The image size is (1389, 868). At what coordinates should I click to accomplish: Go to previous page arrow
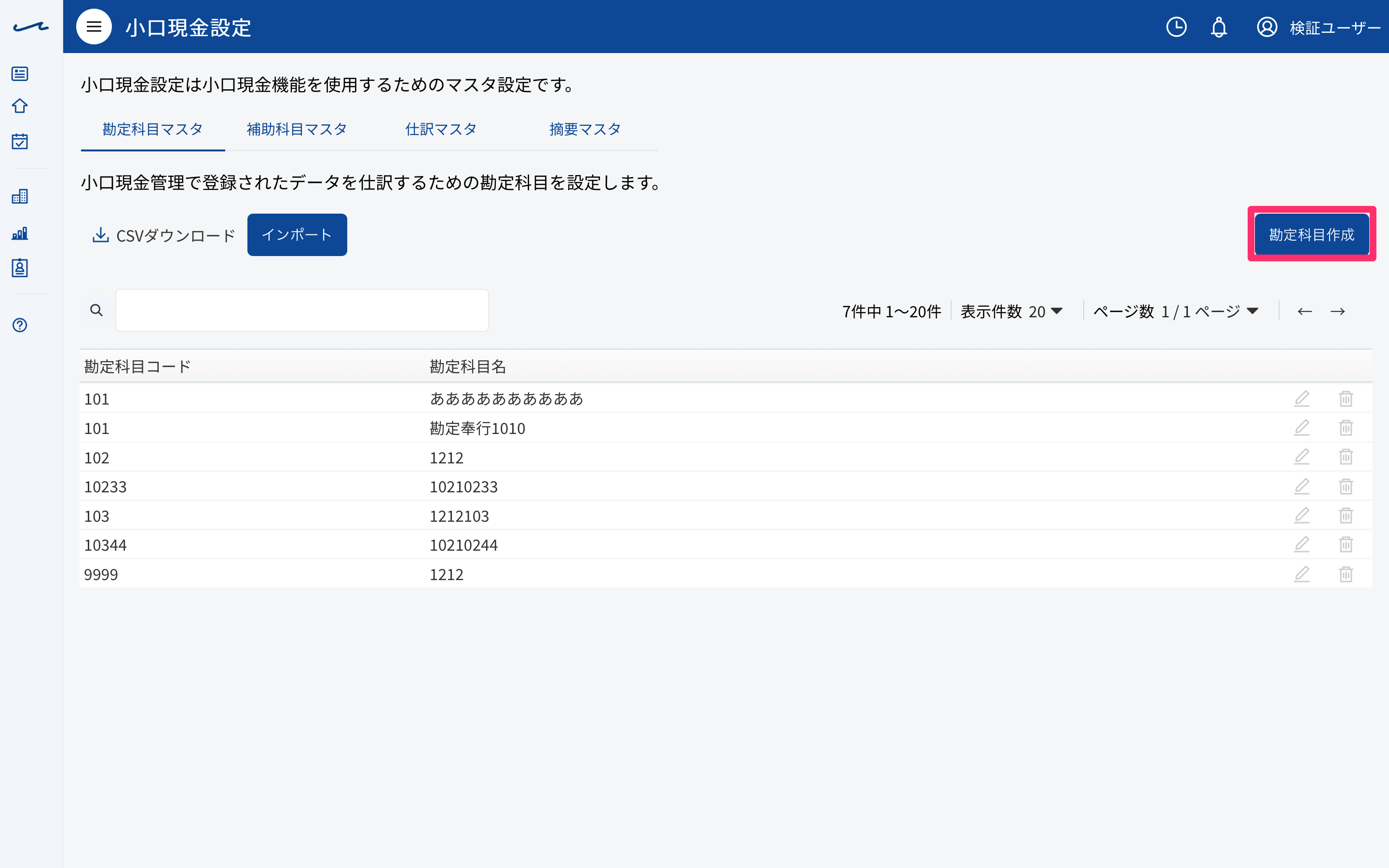(x=1305, y=311)
